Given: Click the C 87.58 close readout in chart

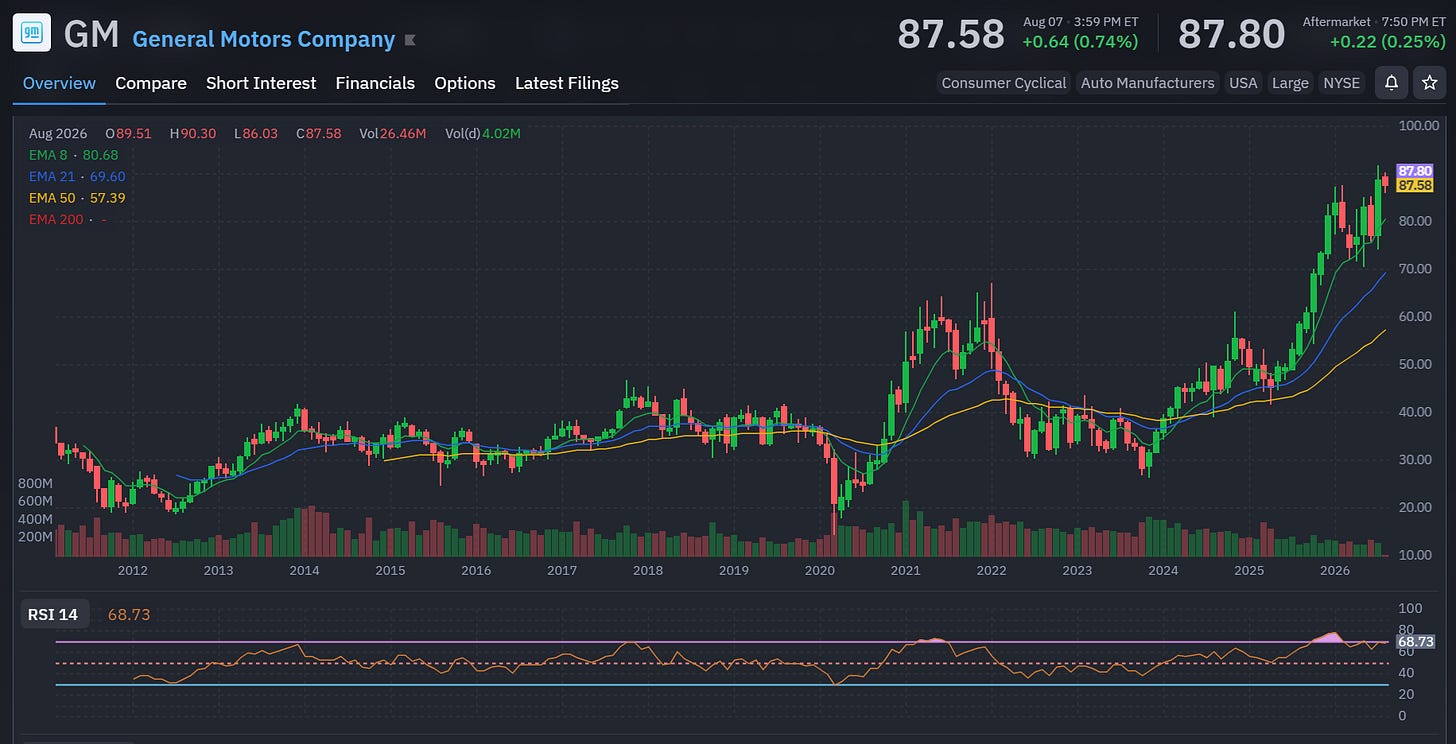Looking at the screenshot, I should pyautogui.click(x=319, y=134).
